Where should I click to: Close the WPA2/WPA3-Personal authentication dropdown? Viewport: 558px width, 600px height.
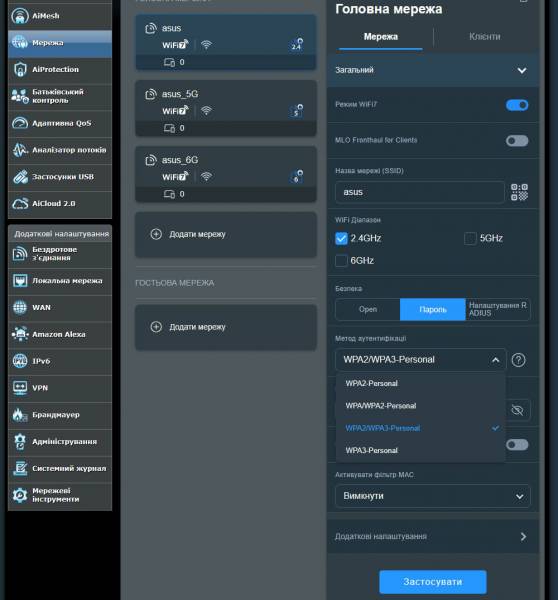[x=421, y=360]
